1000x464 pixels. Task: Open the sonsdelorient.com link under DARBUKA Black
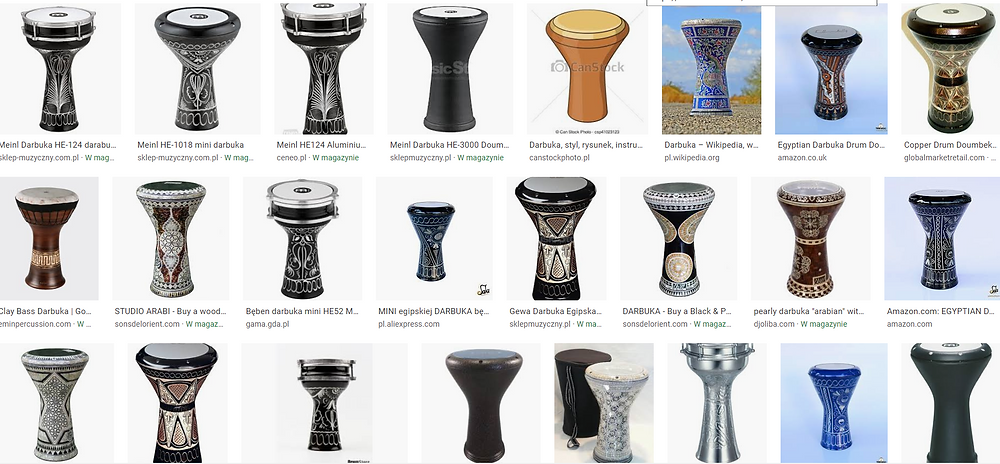[655, 324]
